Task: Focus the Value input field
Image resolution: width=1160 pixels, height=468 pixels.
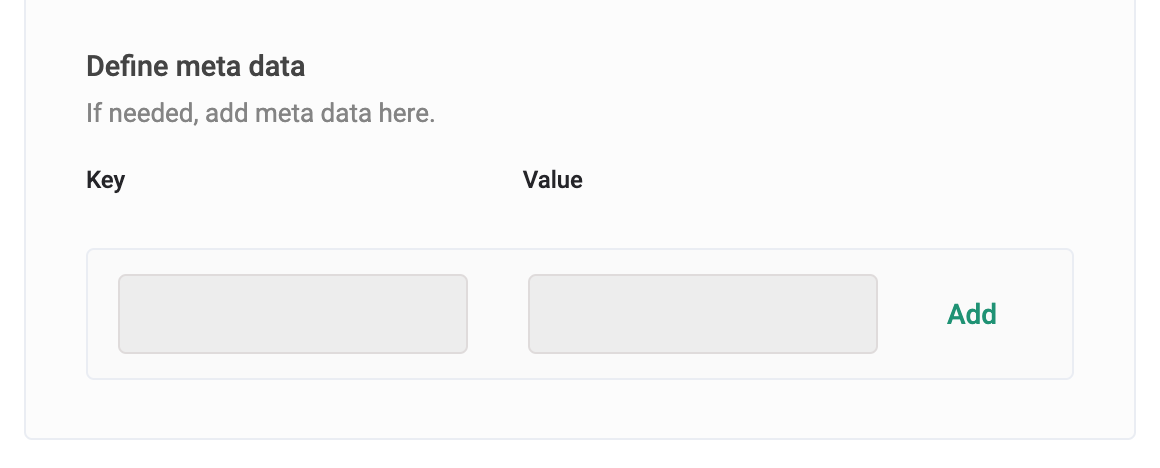Action: tap(703, 314)
